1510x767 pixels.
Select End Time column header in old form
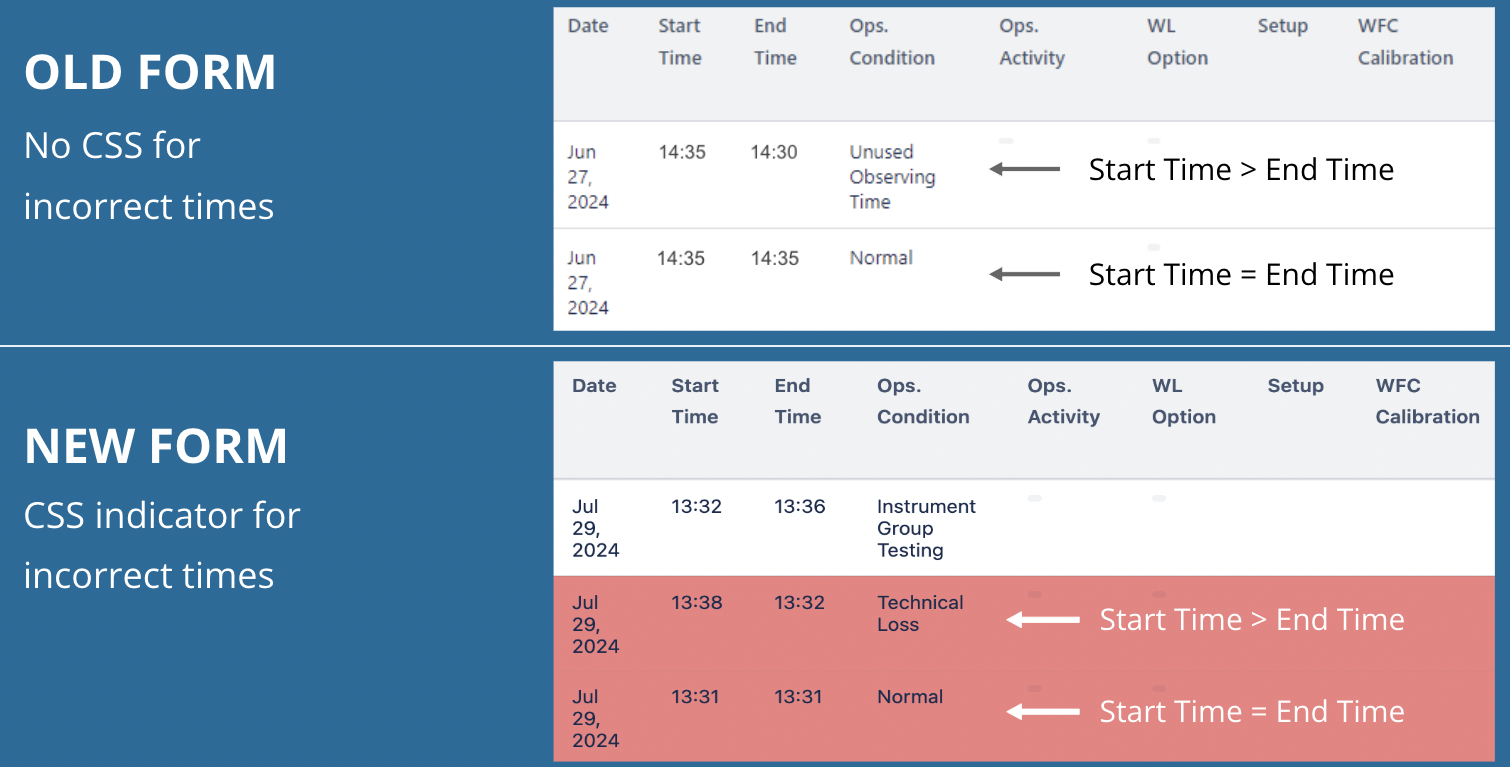[x=775, y=42]
